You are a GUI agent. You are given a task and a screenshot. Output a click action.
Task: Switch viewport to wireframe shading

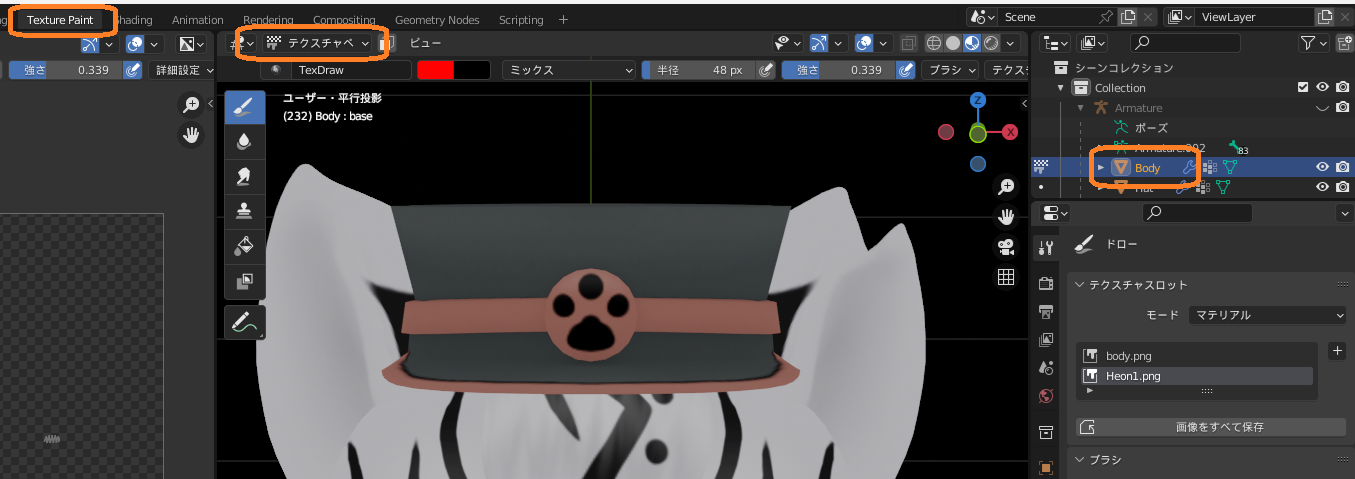coord(934,43)
